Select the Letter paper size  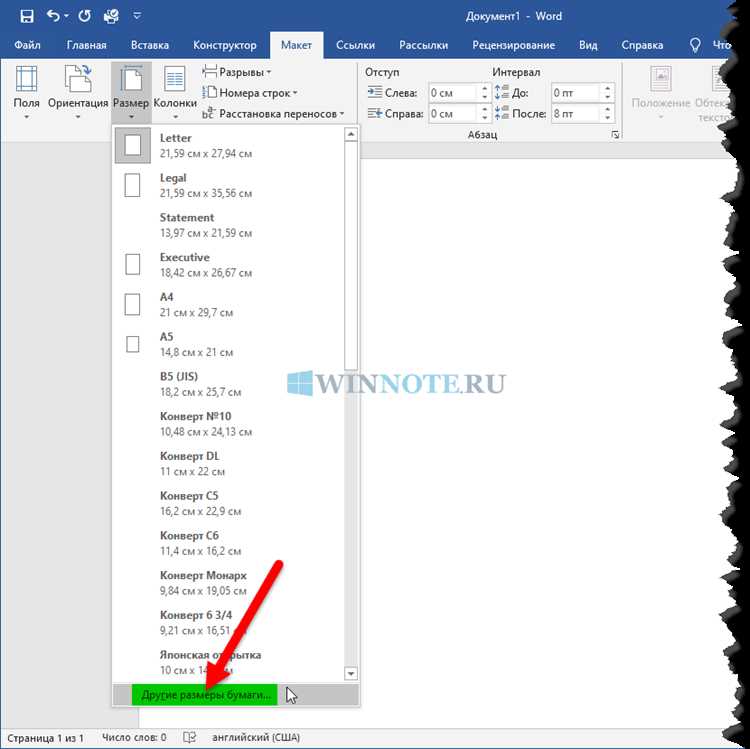(229, 145)
